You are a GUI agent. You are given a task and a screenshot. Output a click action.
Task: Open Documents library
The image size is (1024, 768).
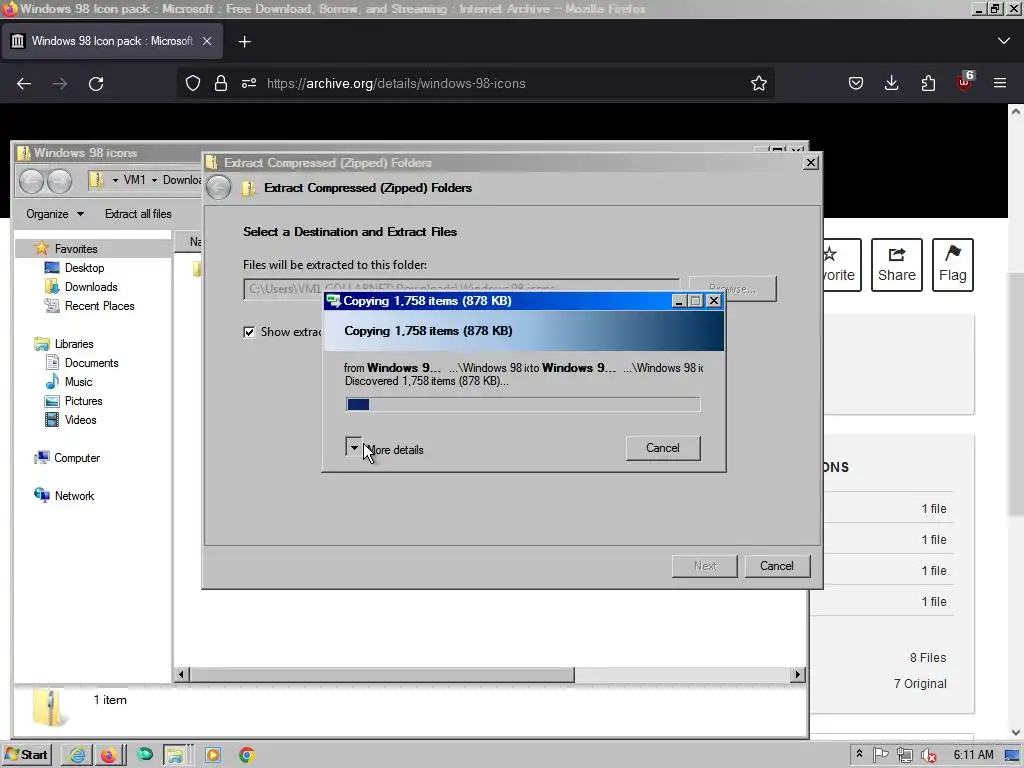pyautogui.click(x=91, y=362)
